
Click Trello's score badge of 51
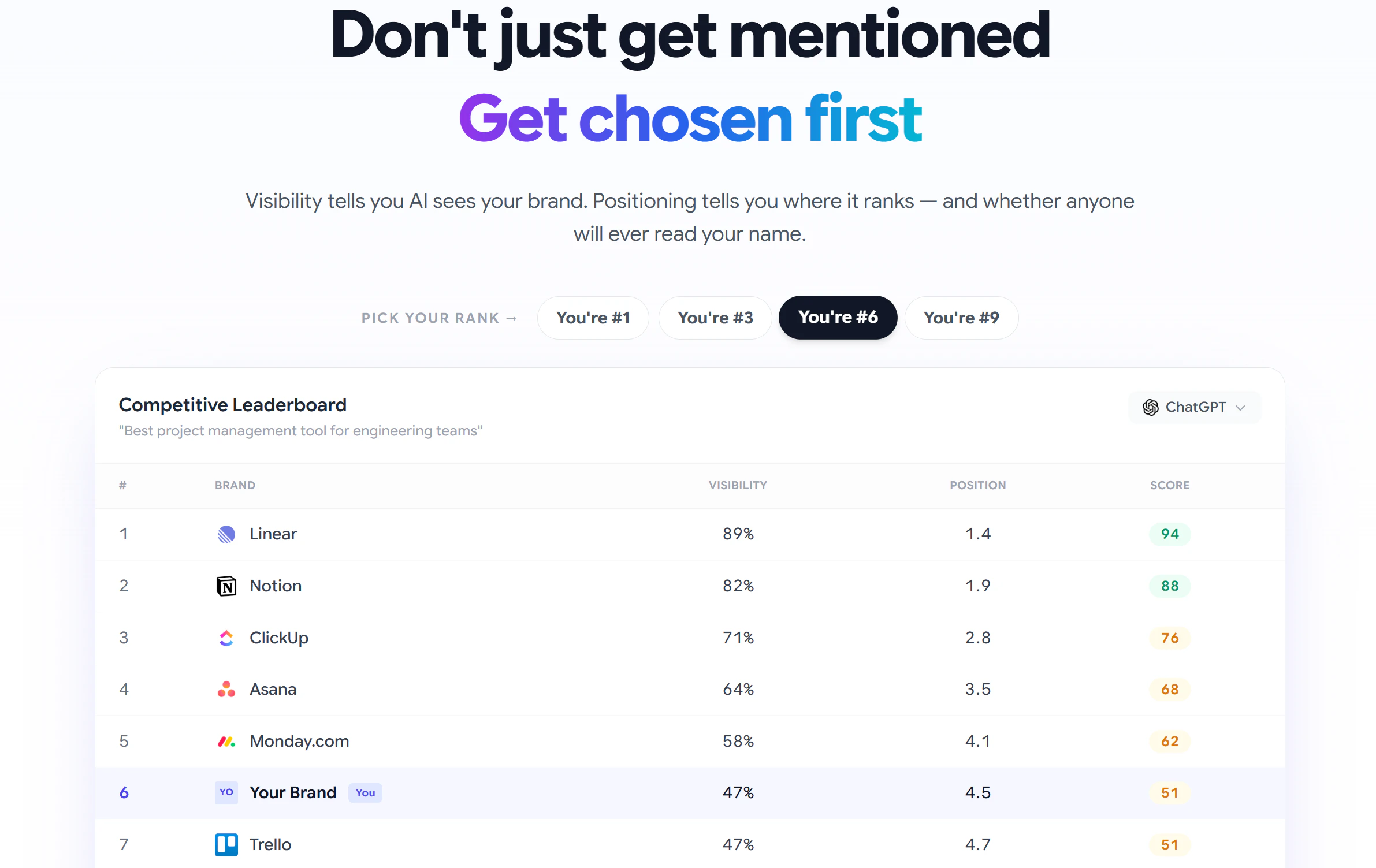click(x=1170, y=844)
